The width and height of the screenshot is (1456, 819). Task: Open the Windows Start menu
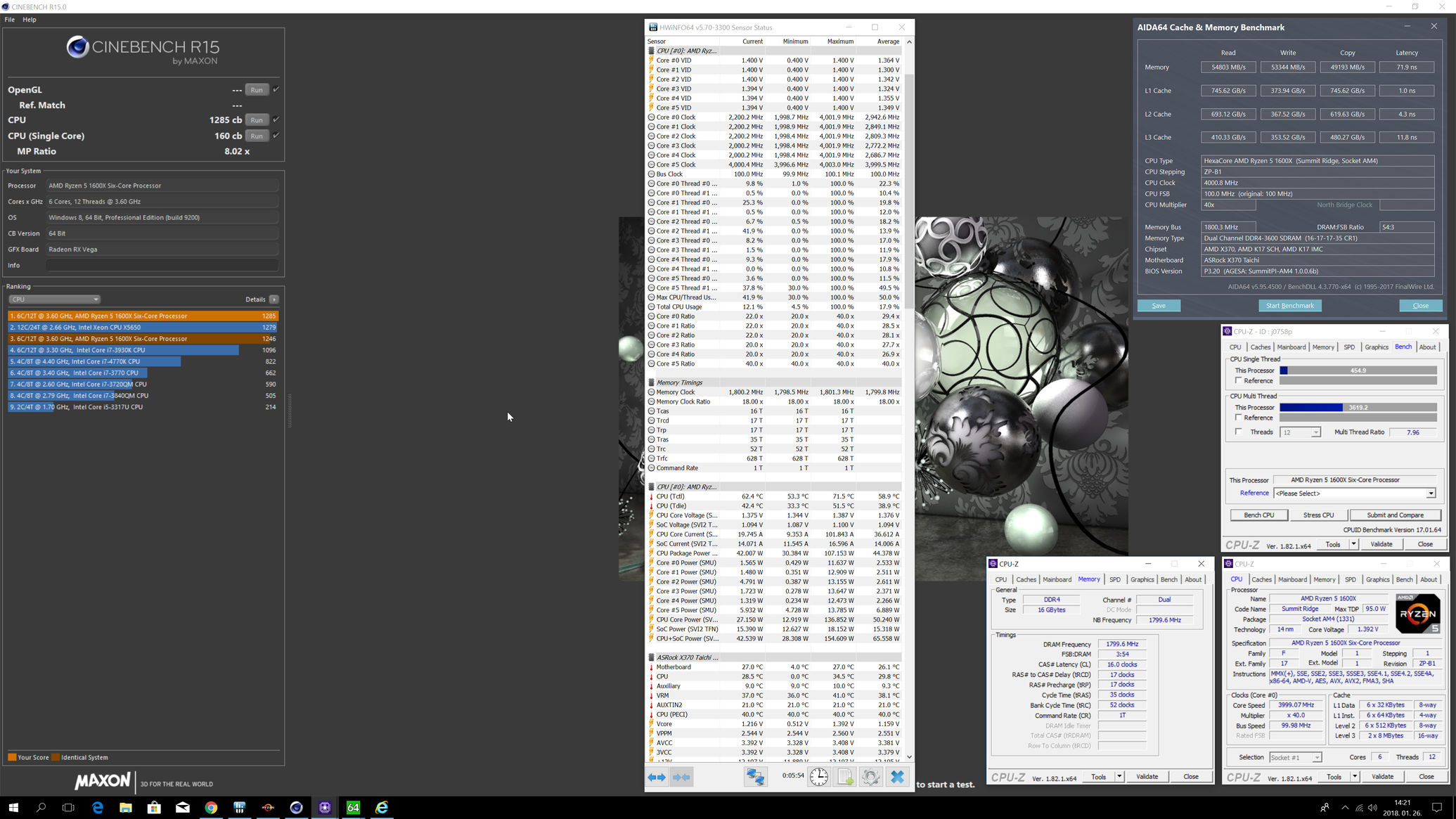(x=13, y=808)
